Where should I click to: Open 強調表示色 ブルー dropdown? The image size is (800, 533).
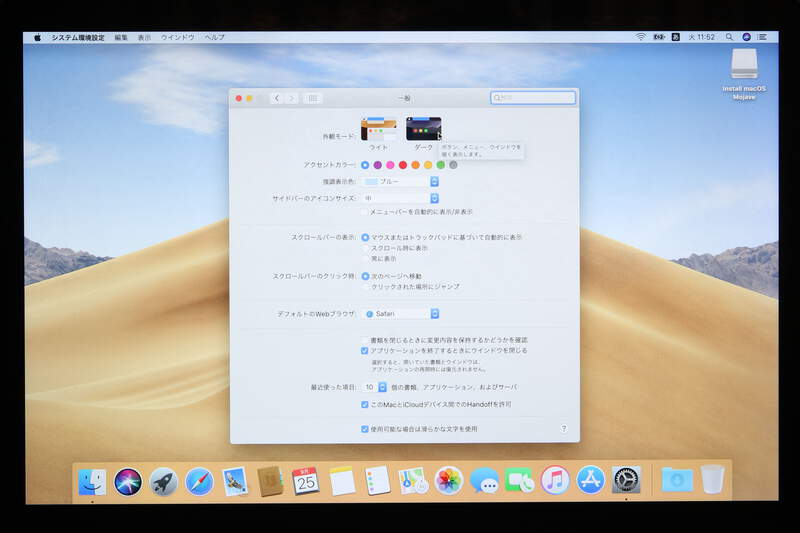point(400,182)
